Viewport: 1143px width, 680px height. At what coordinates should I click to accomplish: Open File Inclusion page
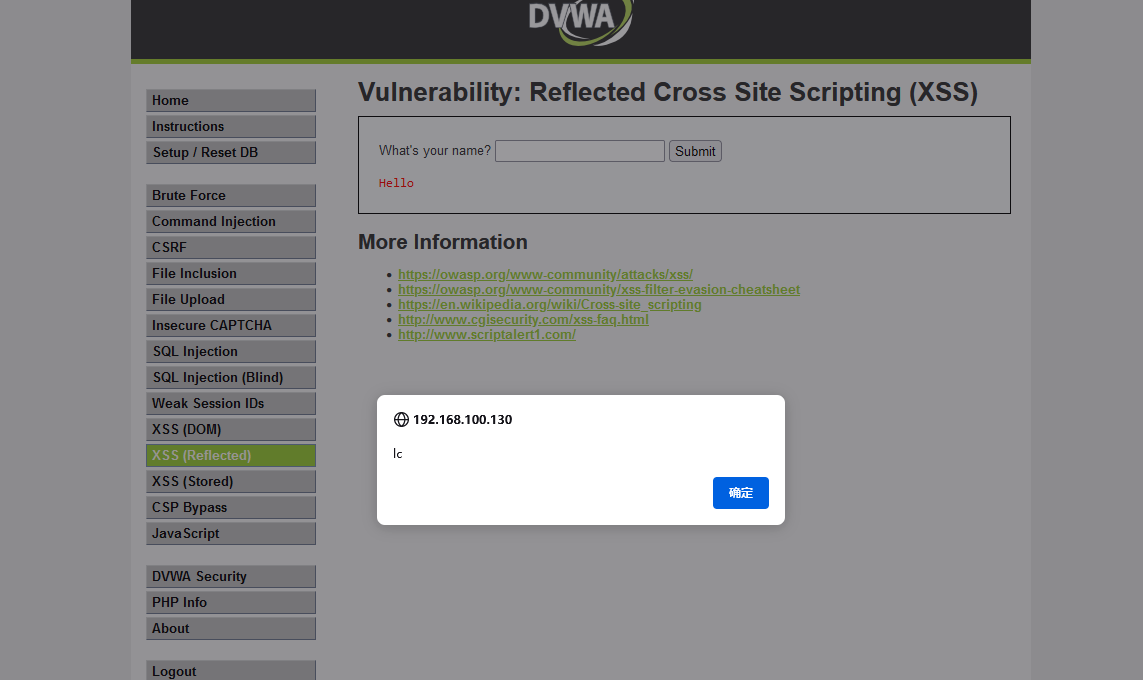coord(231,273)
